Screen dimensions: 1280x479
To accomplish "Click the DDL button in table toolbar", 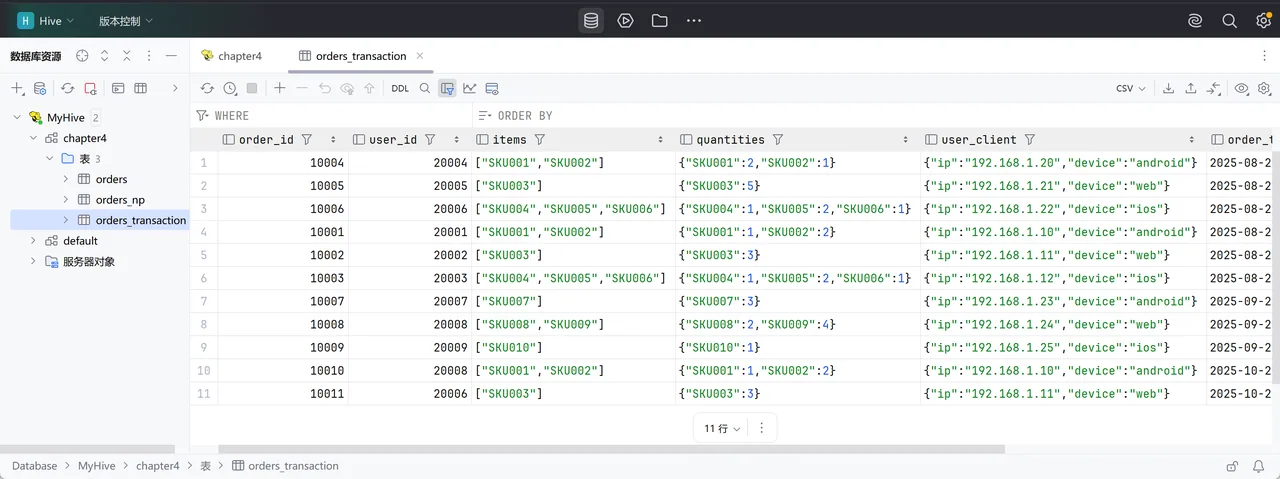I will pyautogui.click(x=400, y=88).
